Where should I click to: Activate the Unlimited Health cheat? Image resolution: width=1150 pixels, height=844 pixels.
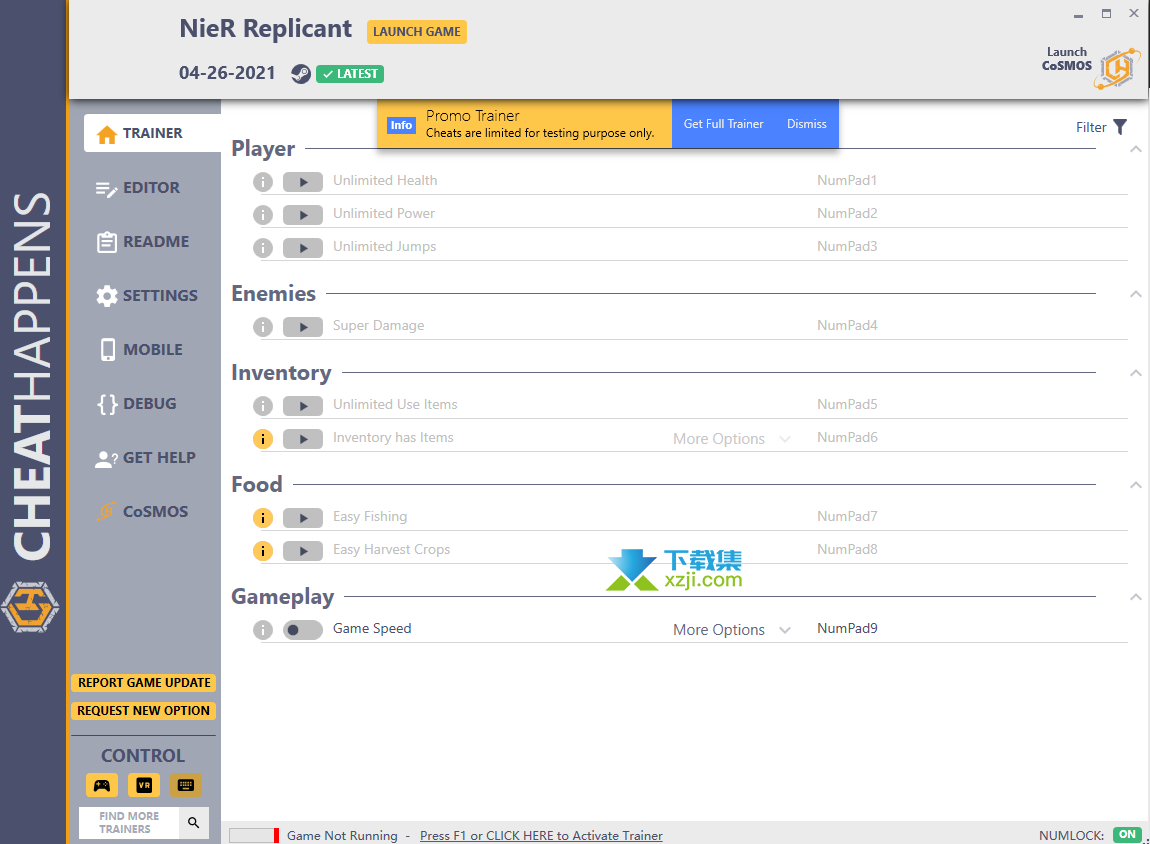pos(303,182)
